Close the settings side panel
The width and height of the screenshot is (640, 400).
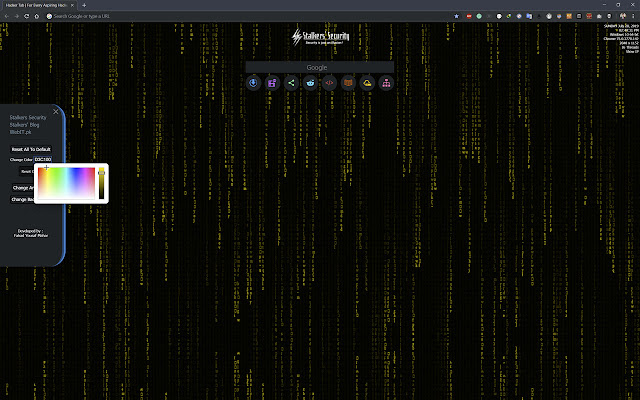click(56, 111)
